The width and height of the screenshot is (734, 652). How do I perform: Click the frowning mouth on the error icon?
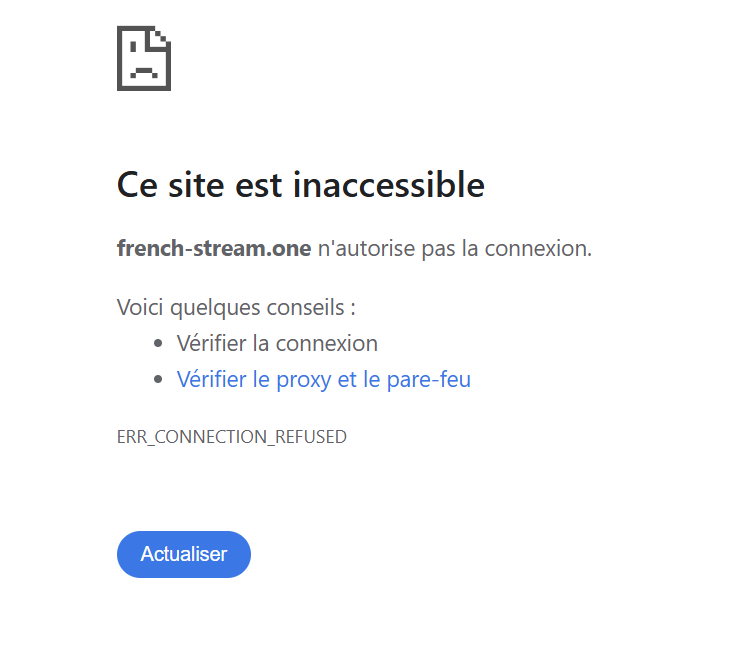[143, 72]
